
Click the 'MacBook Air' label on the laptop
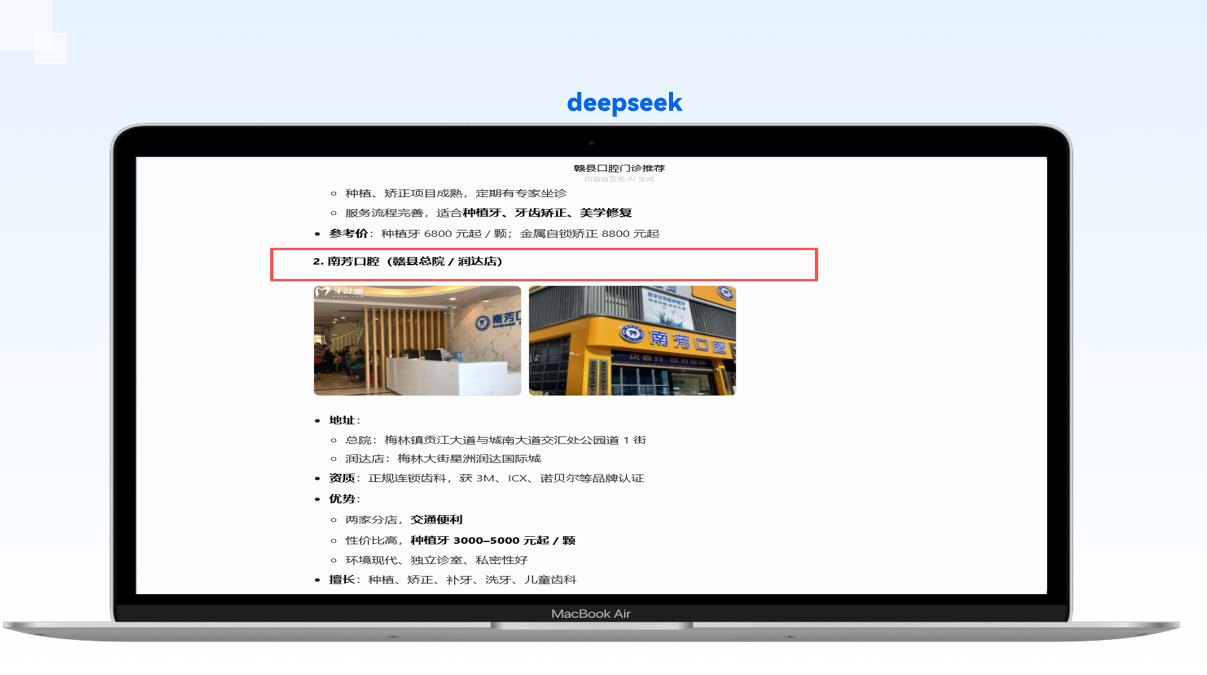[591, 614]
